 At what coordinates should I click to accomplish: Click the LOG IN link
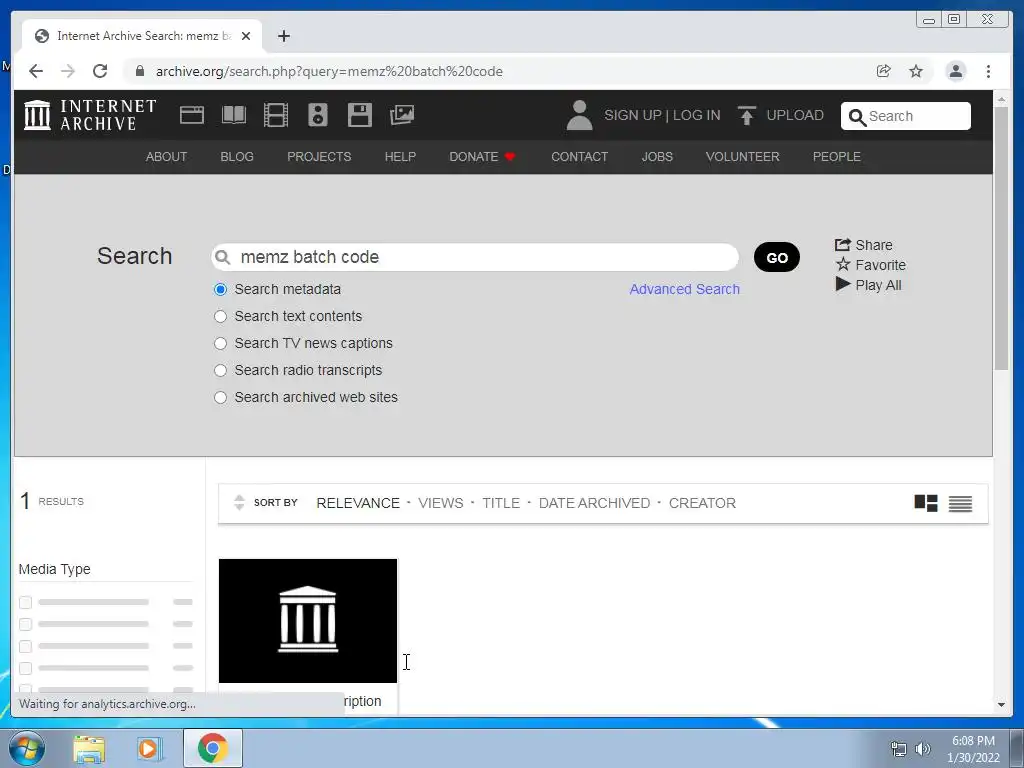[x=697, y=116]
